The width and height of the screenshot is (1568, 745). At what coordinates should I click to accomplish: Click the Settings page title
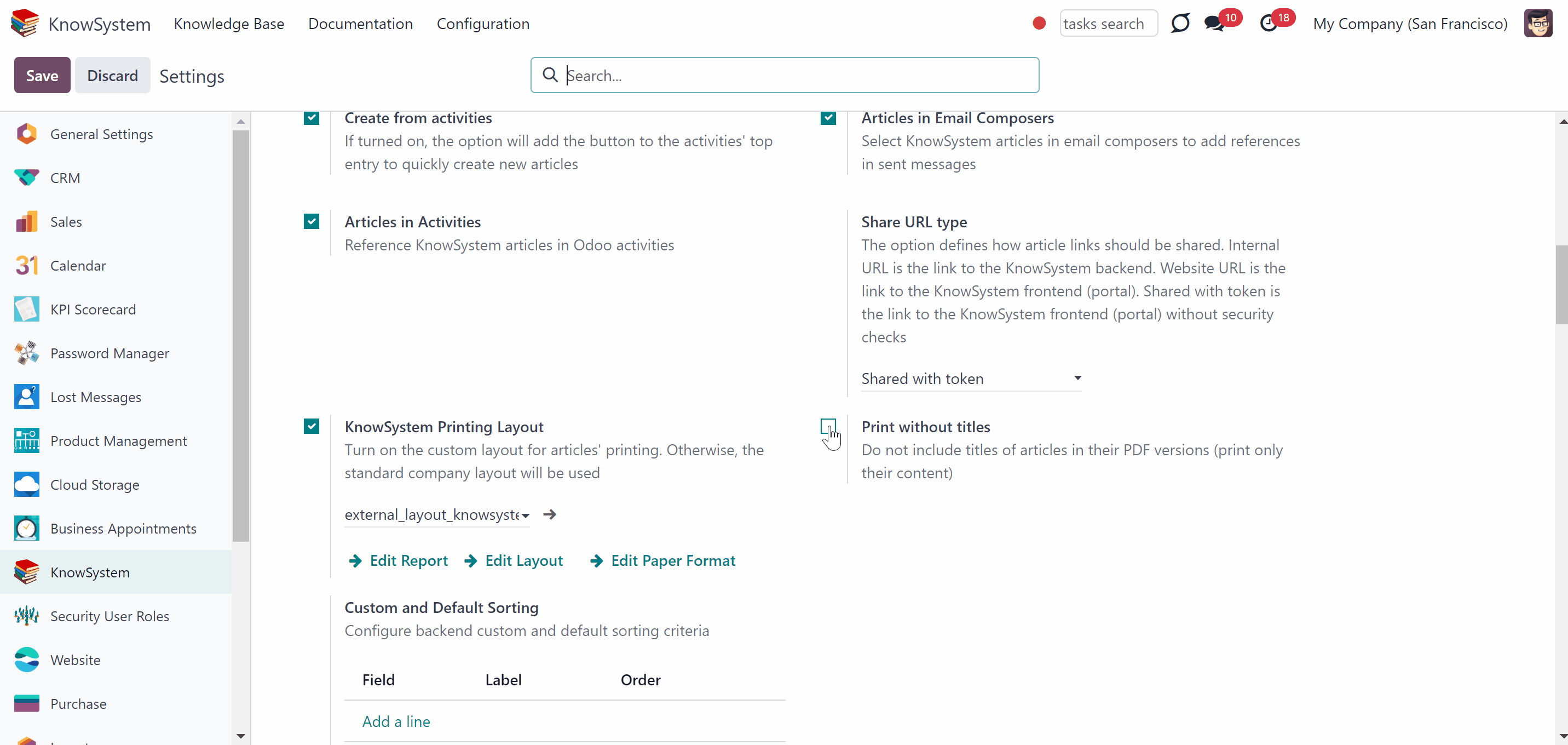[192, 76]
